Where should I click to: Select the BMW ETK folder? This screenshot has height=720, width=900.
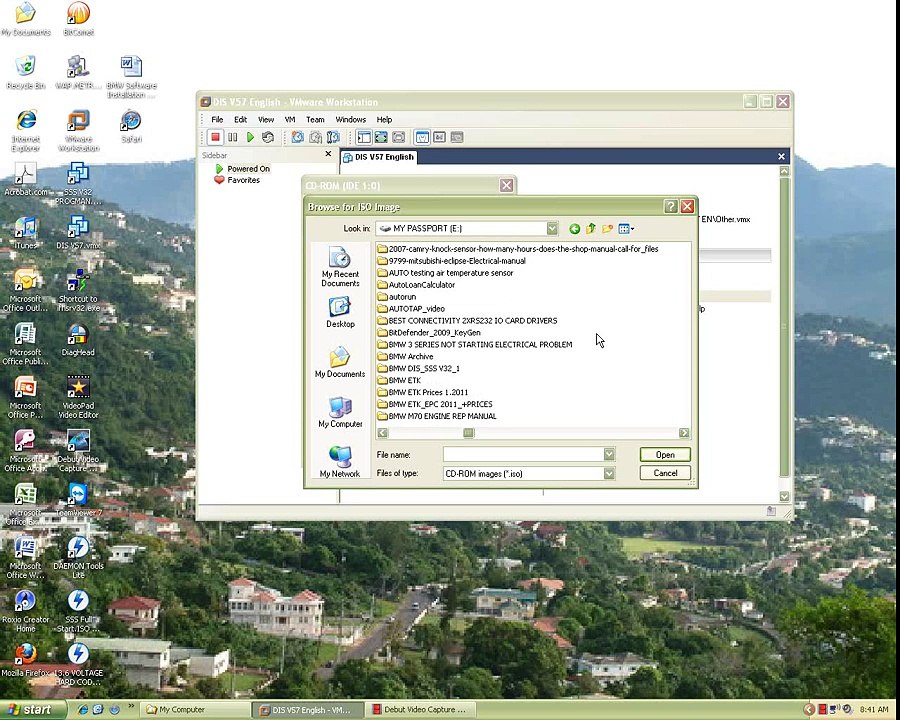[399, 380]
